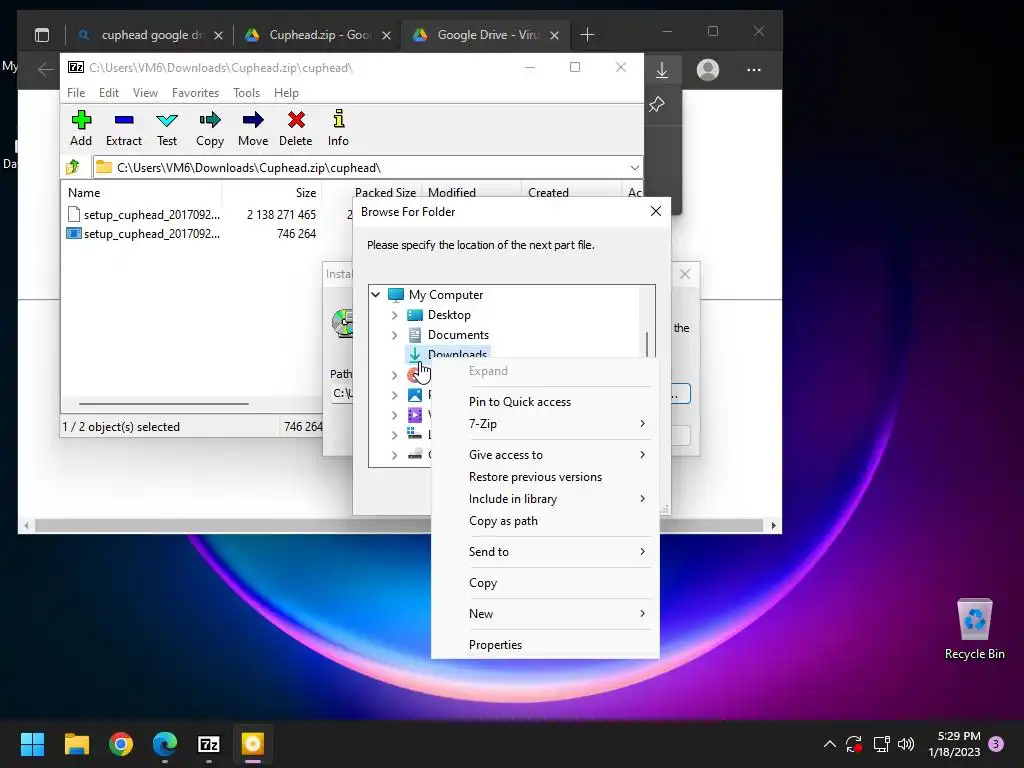The height and width of the screenshot is (768, 1024).
Task: Click the browser horizontal scrollbar
Action: [399, 526]
